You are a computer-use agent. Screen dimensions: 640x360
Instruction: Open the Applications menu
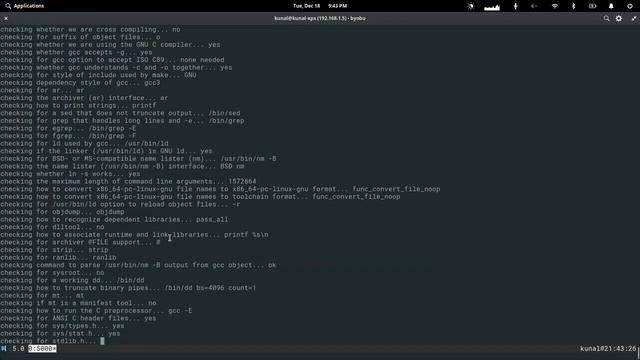tap(24, 6)
